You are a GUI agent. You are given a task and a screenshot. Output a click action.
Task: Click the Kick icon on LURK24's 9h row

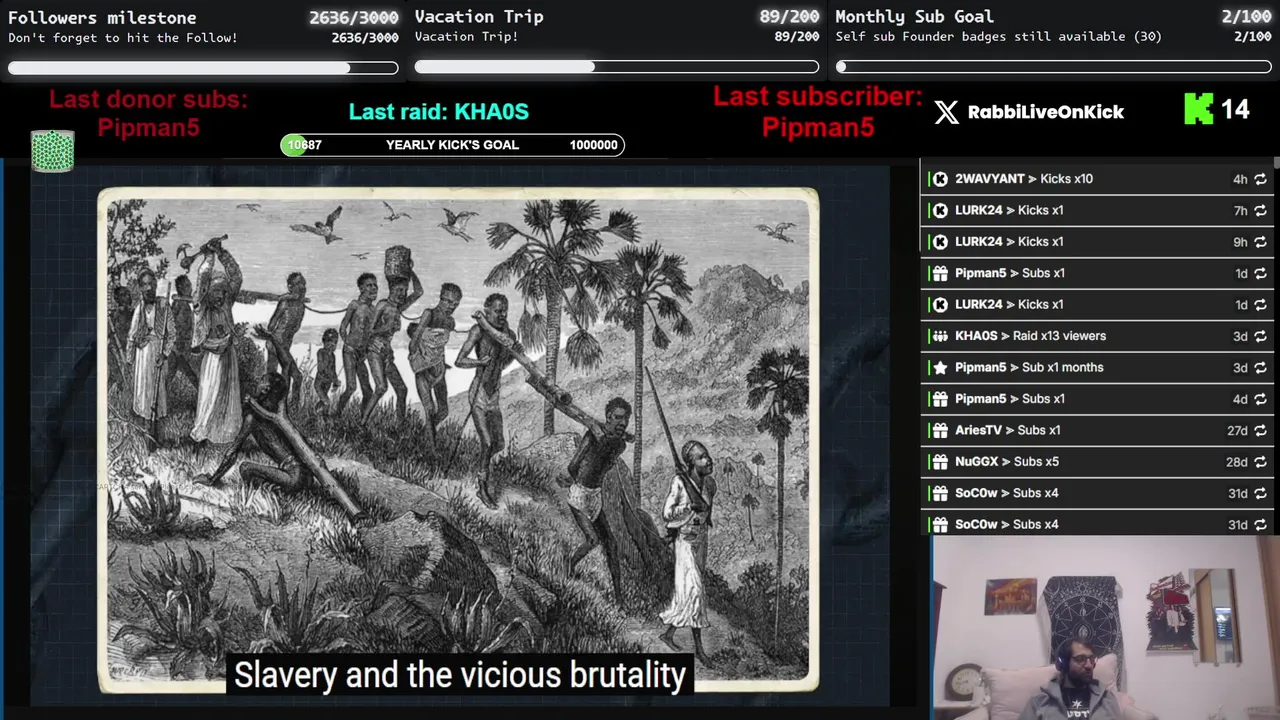click(940, 241)
